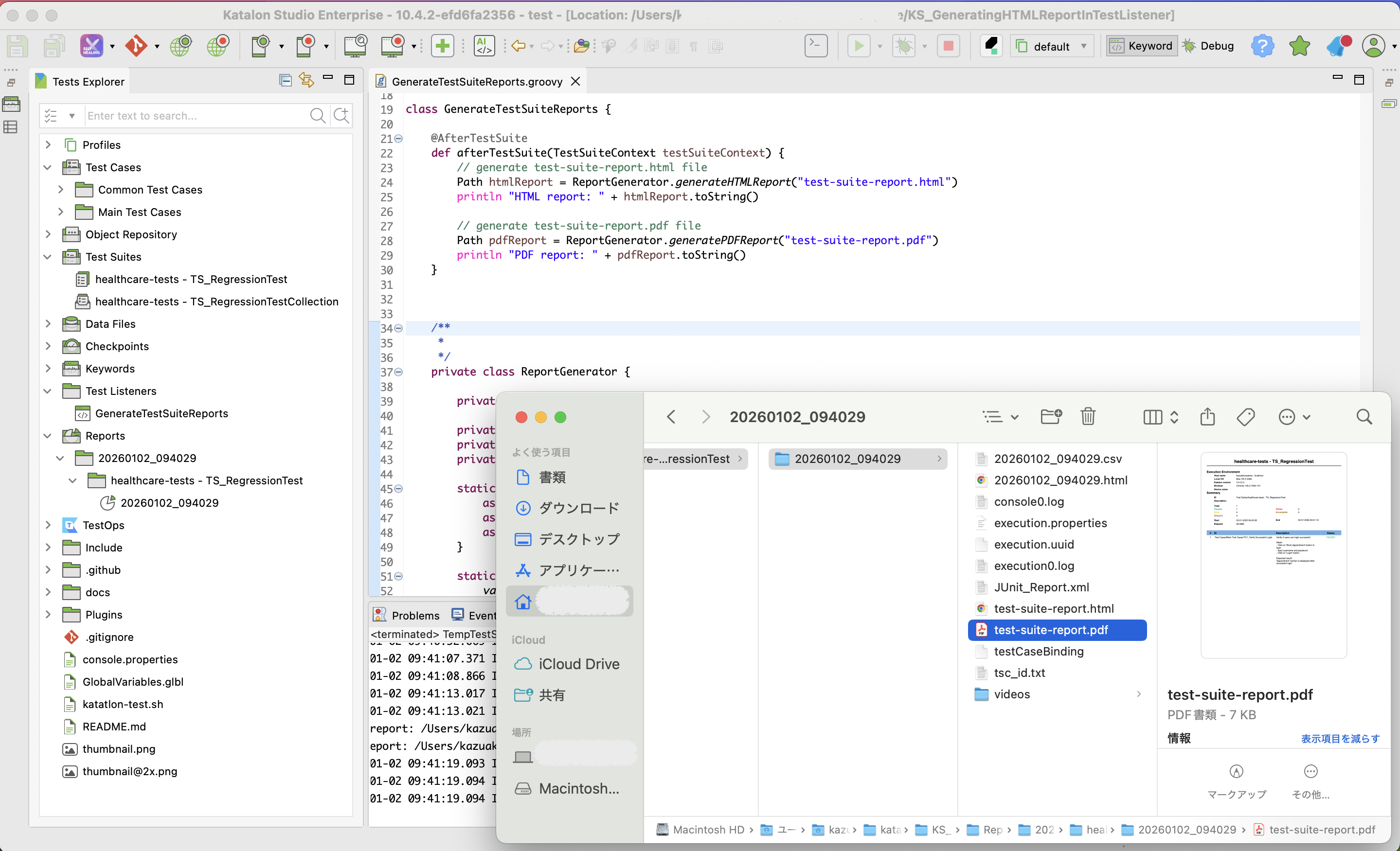Switch to Keyword perspective
Image resolution: width=1400 pixels, height=851 pixels.
pos(1142,45)
